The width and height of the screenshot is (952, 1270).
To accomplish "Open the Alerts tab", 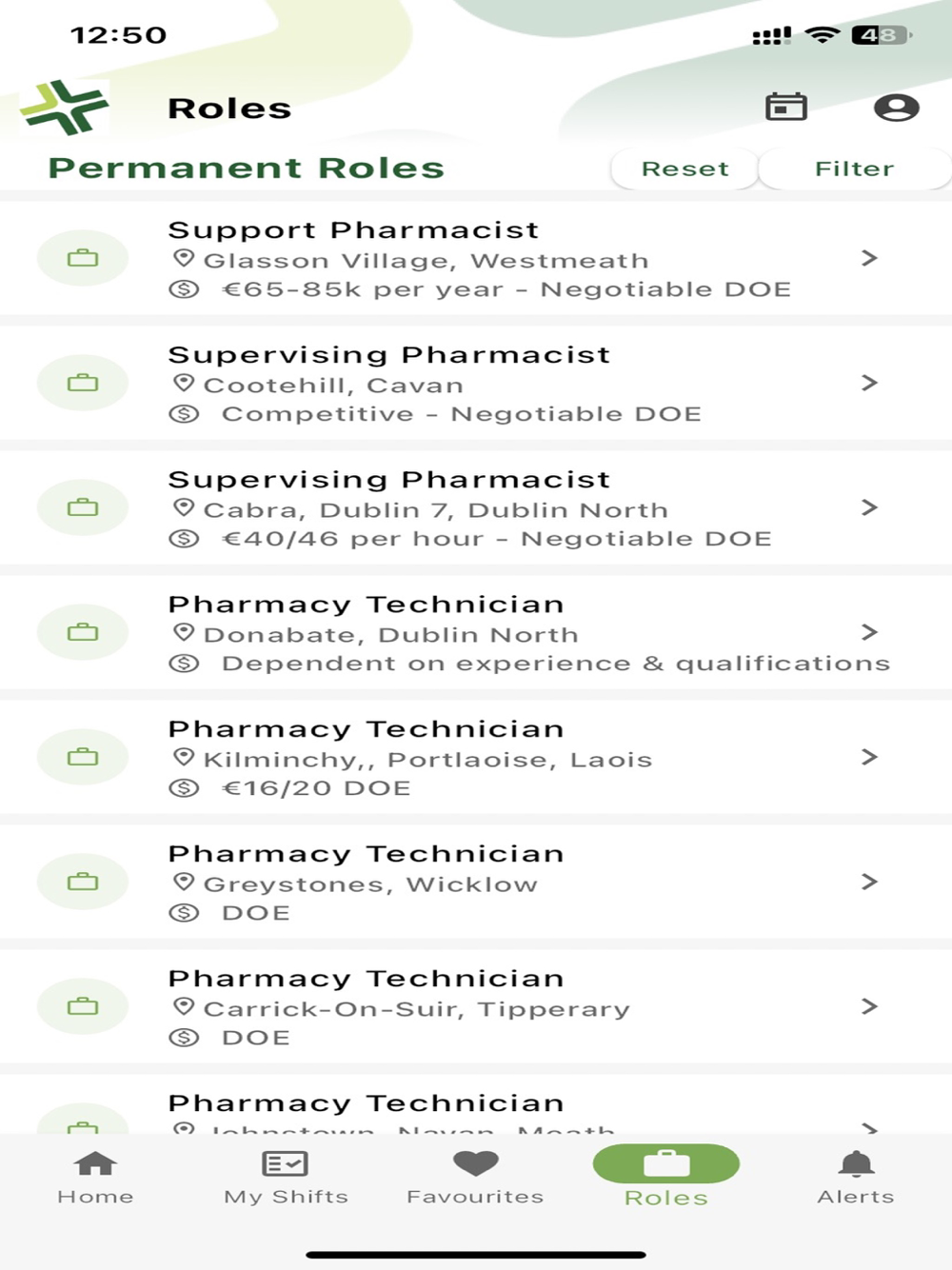I will click(855, 1177).
